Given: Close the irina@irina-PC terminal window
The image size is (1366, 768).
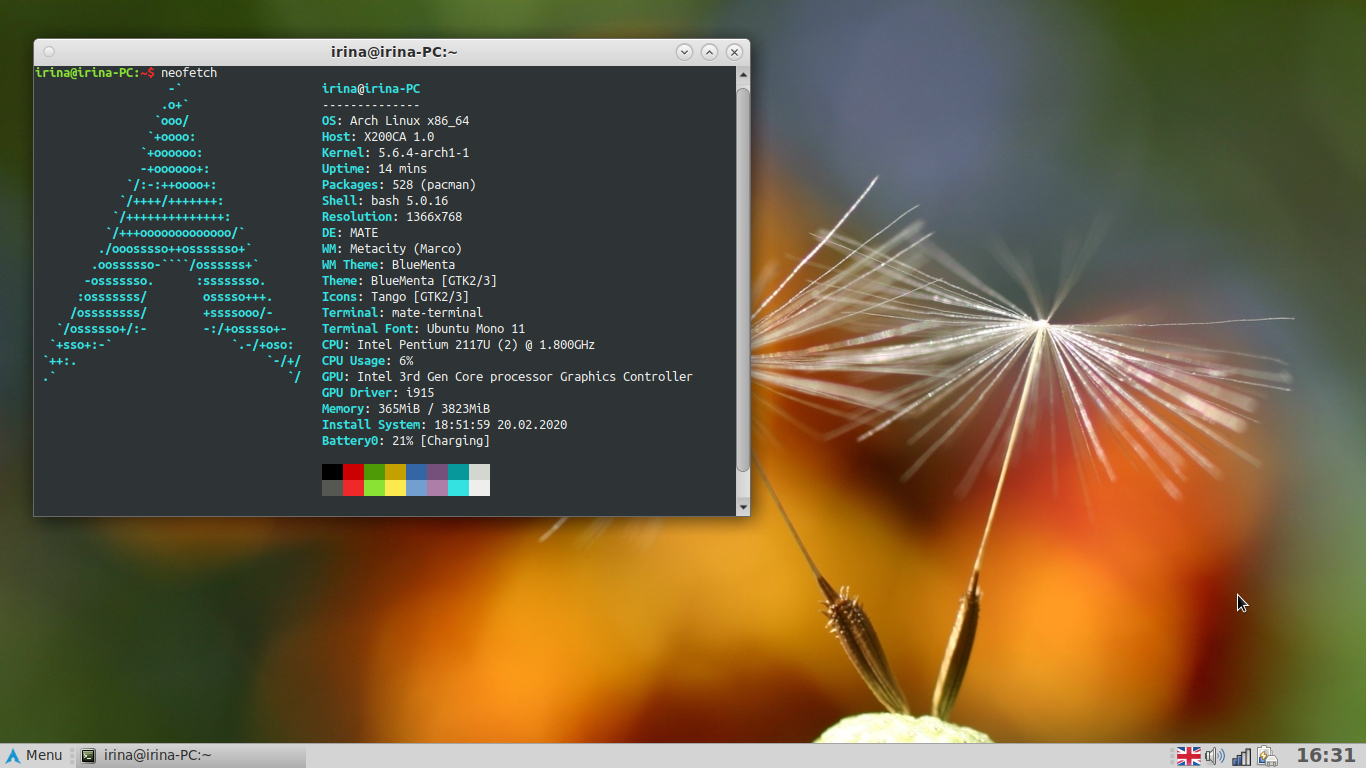Looking at the screenshot, I should click(x=734, y=52).
